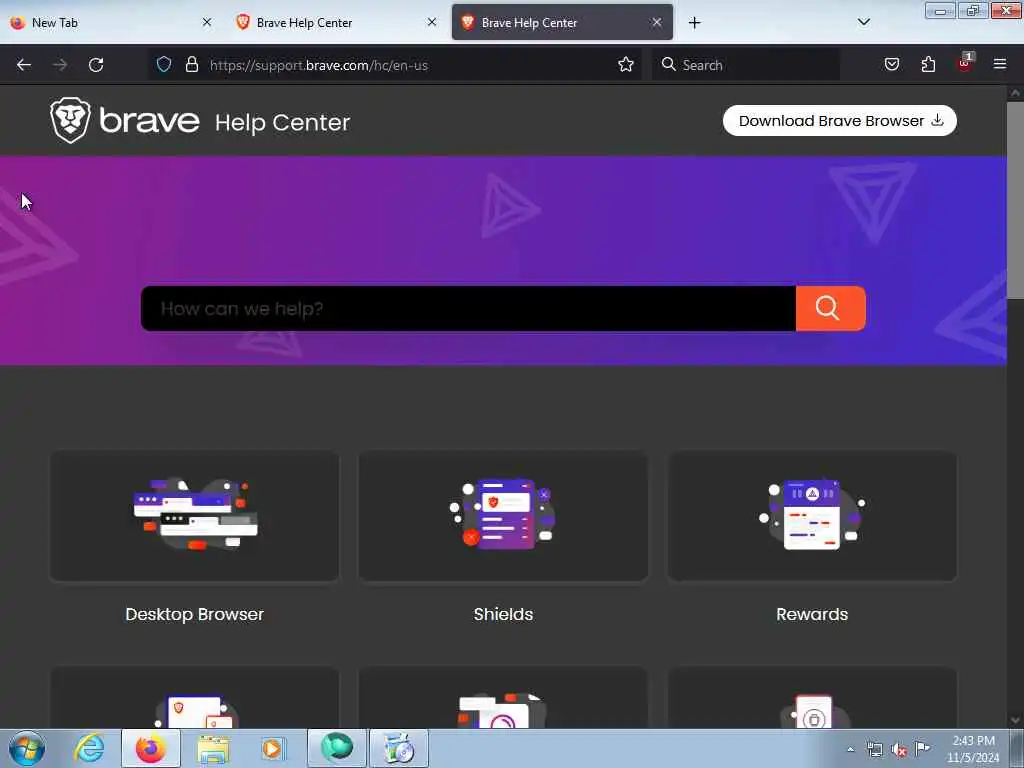1024x768 pixels.
Task: Open the Rewards category illustration
Action: [x=812, y=515]
